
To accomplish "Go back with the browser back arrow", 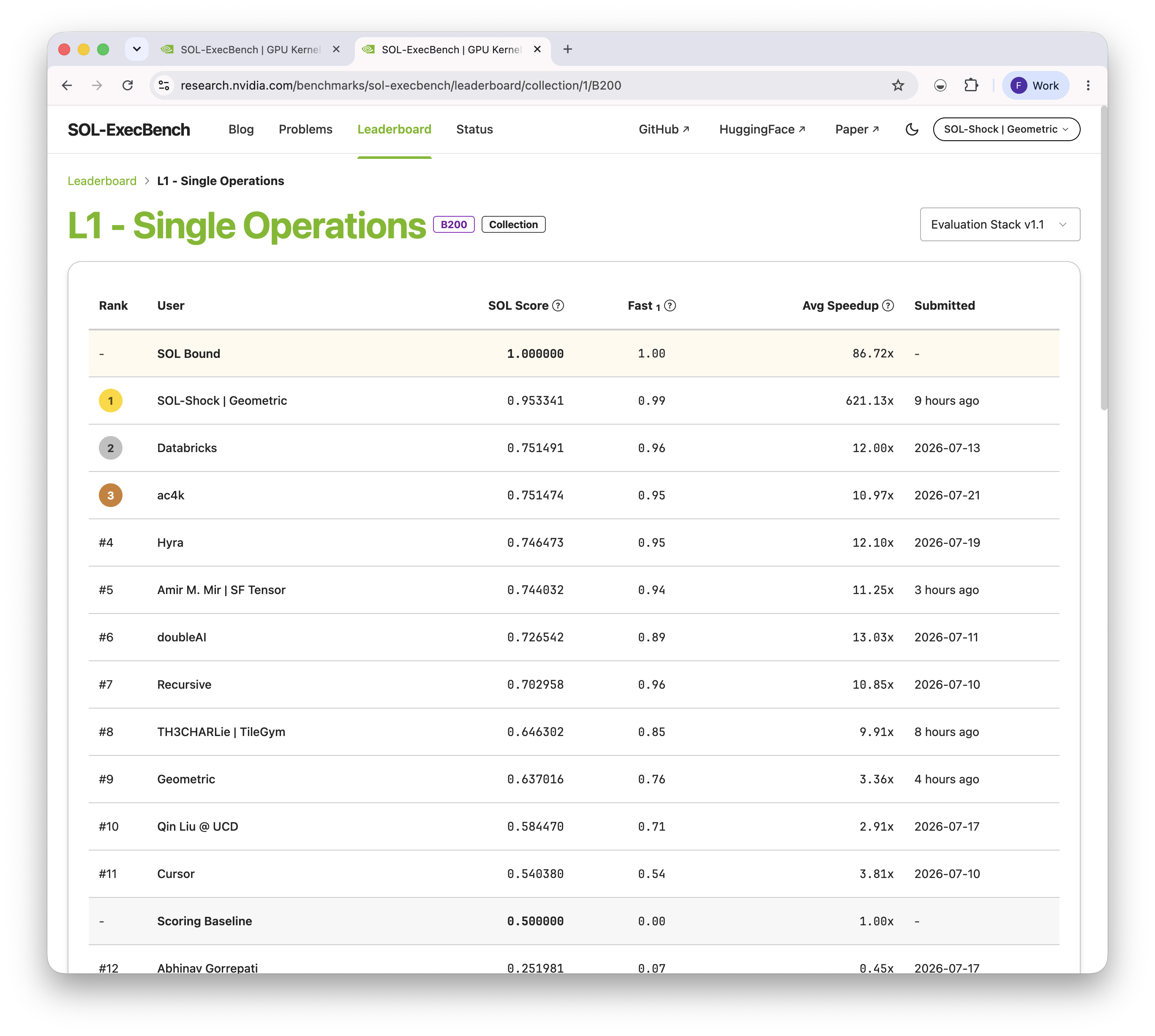I will (67, 85).
